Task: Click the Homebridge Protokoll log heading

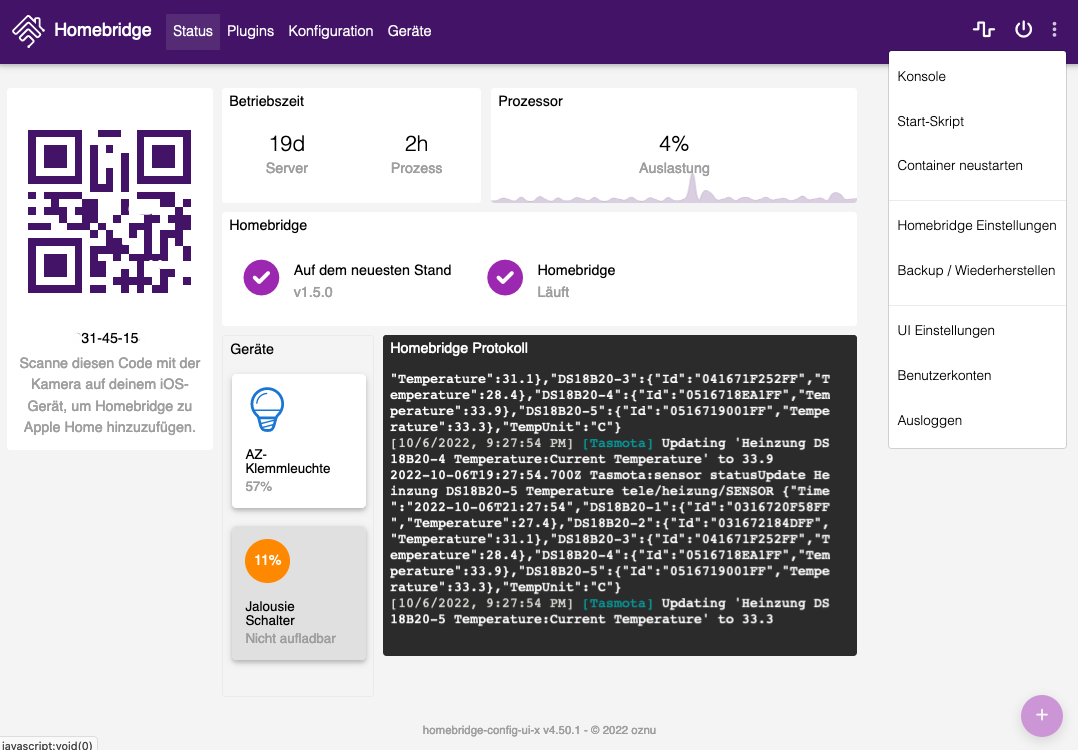Action: pos(459,348)
